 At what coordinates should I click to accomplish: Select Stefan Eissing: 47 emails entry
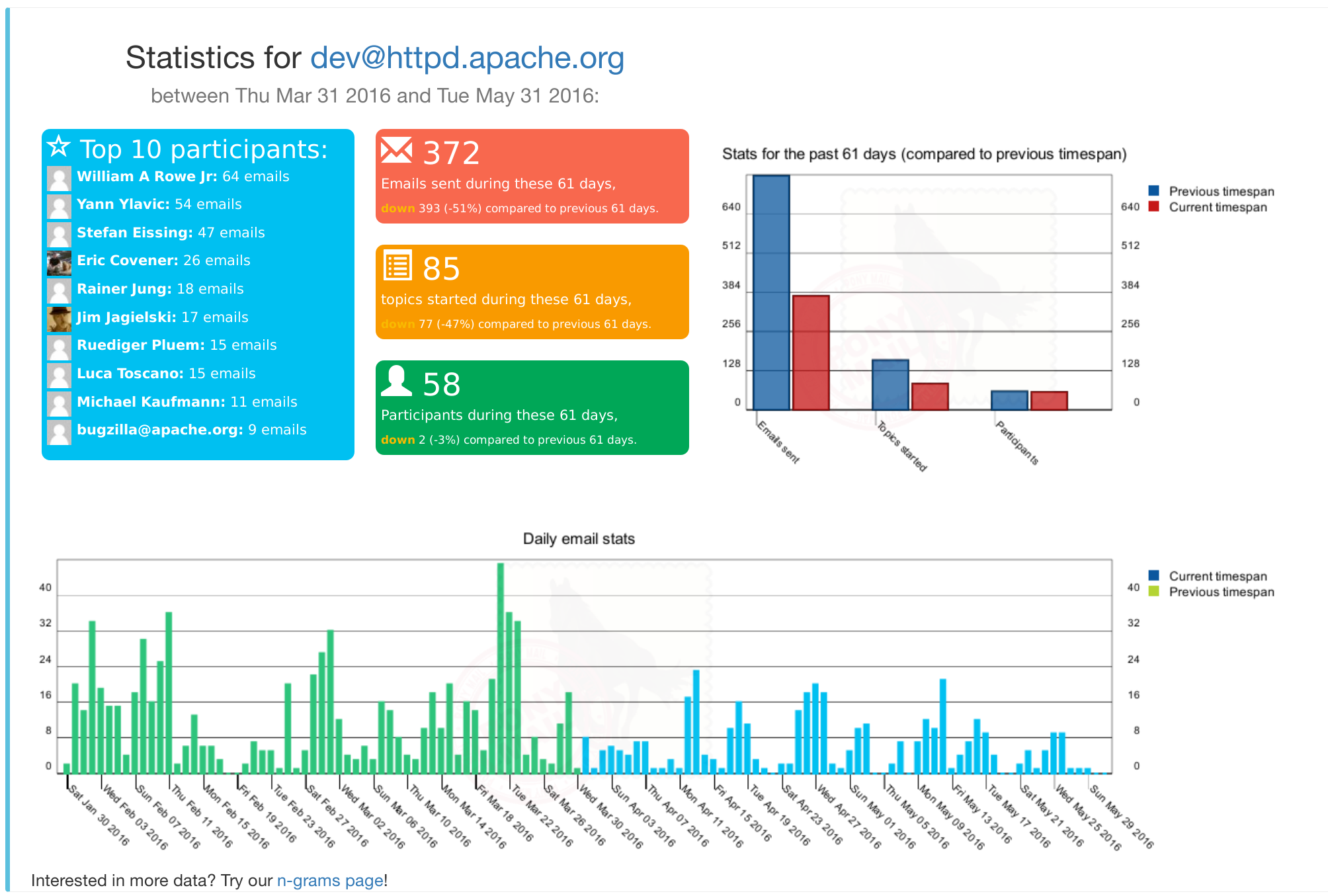171,233
